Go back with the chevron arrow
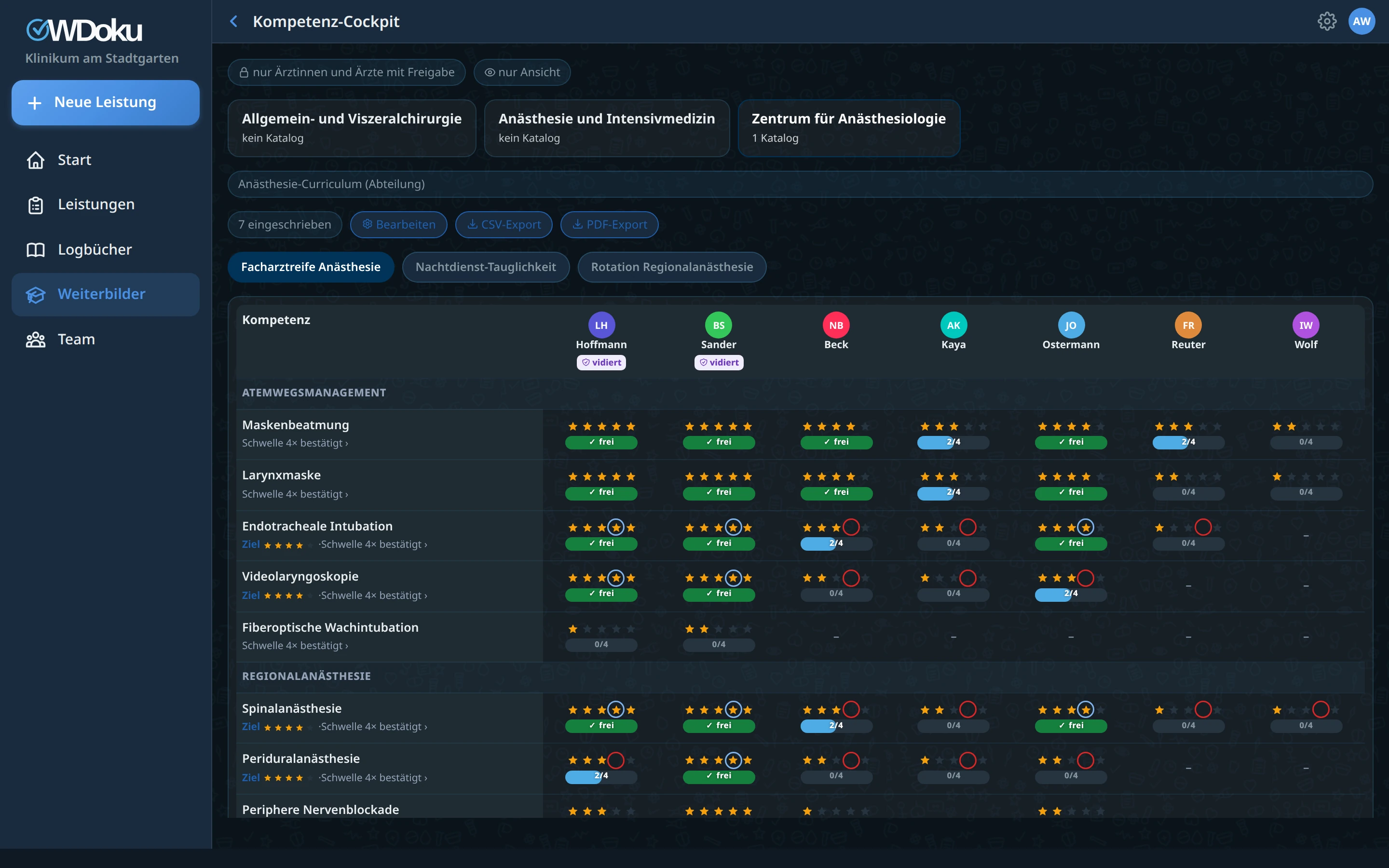The height and width of the screenshot is (868, 1389). point(233,21)
